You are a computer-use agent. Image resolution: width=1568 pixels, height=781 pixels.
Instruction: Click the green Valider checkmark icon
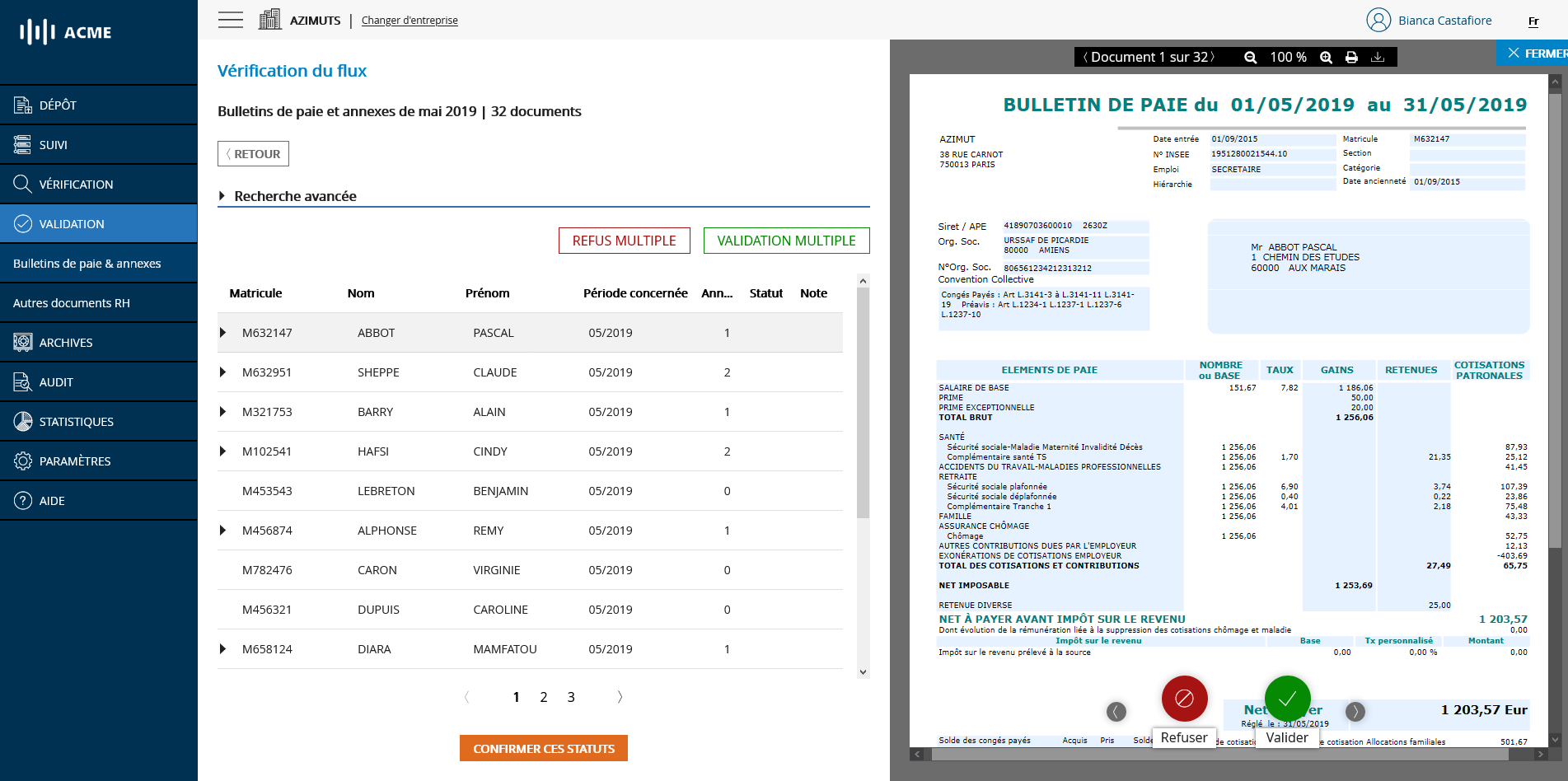pyautogui.click(x=1287, y=699)
